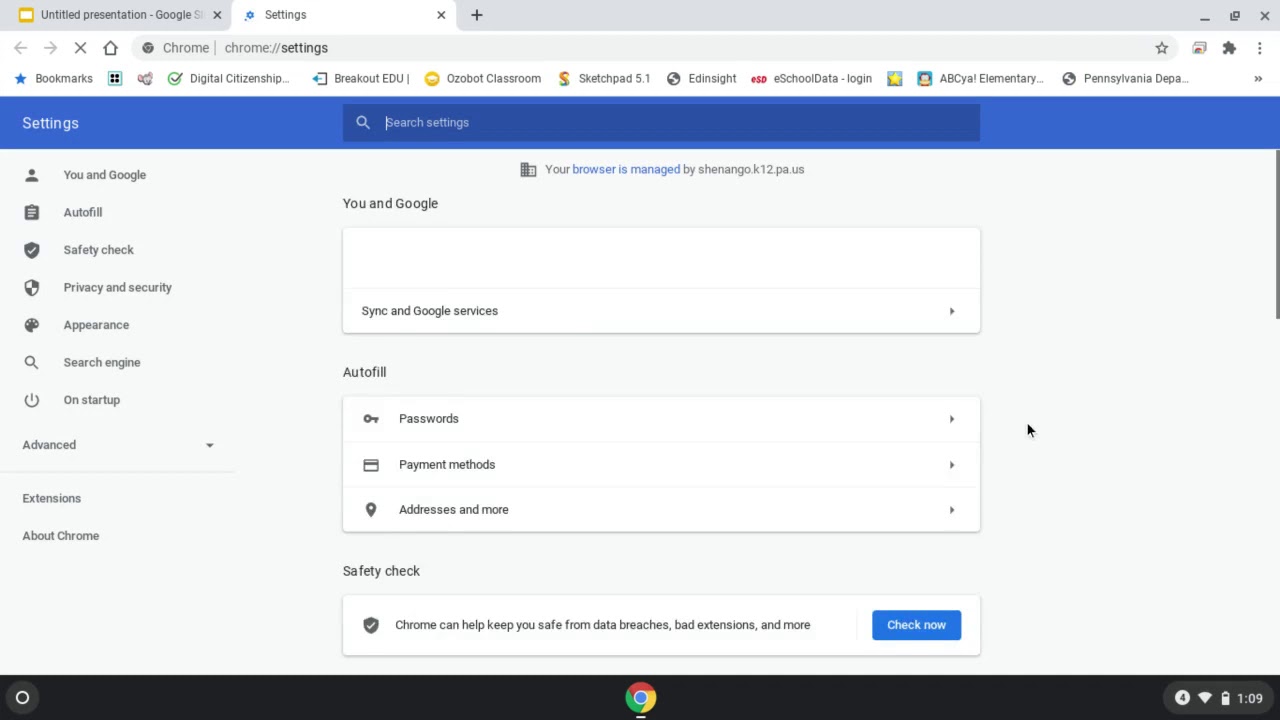The height and width of the screenshot is (720, 1280).
Task: Click the Autofill clipboard icon in sidebar
Action: point(32,212)
